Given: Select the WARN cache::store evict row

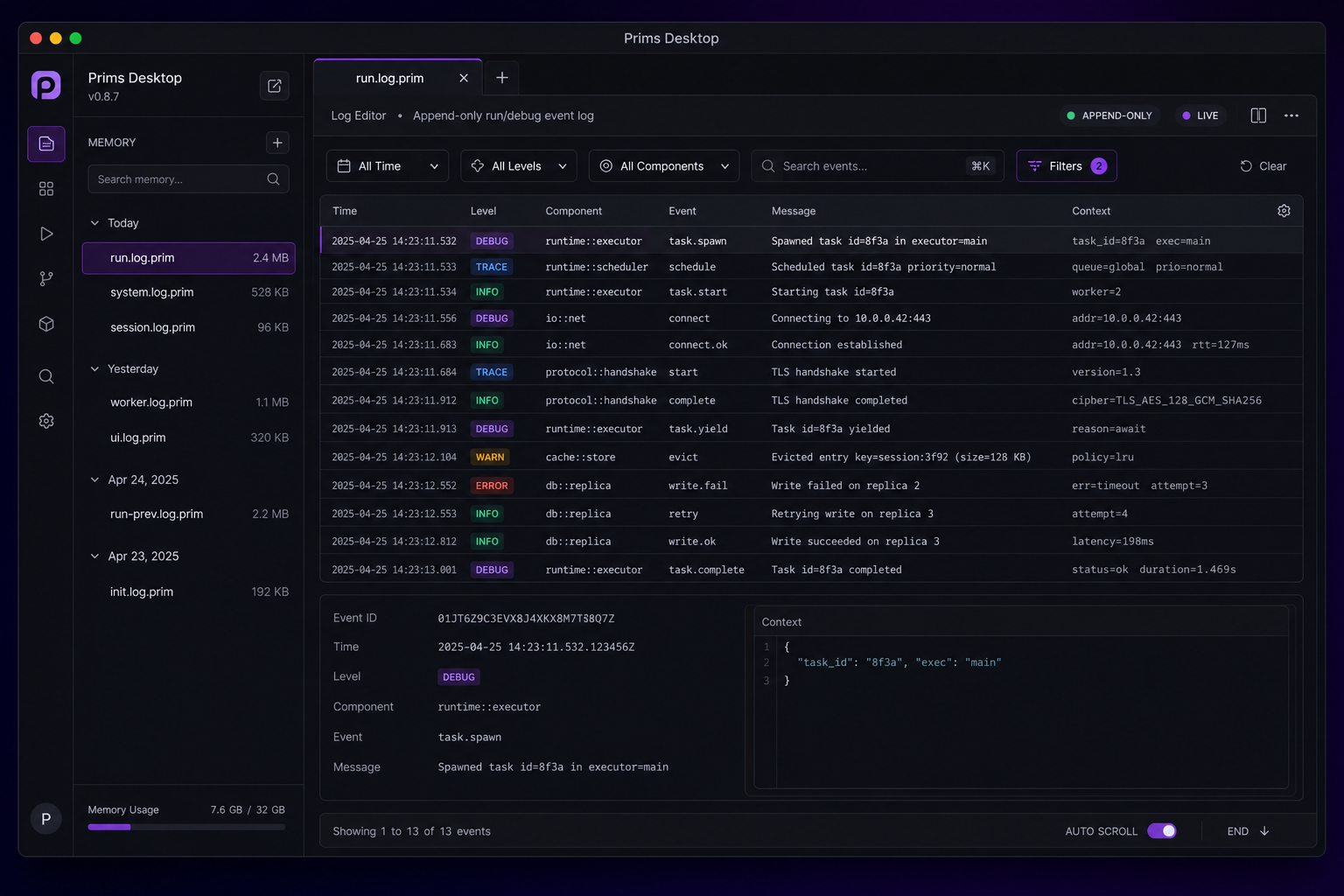Looking at the screenshot, I should [811, 457].
